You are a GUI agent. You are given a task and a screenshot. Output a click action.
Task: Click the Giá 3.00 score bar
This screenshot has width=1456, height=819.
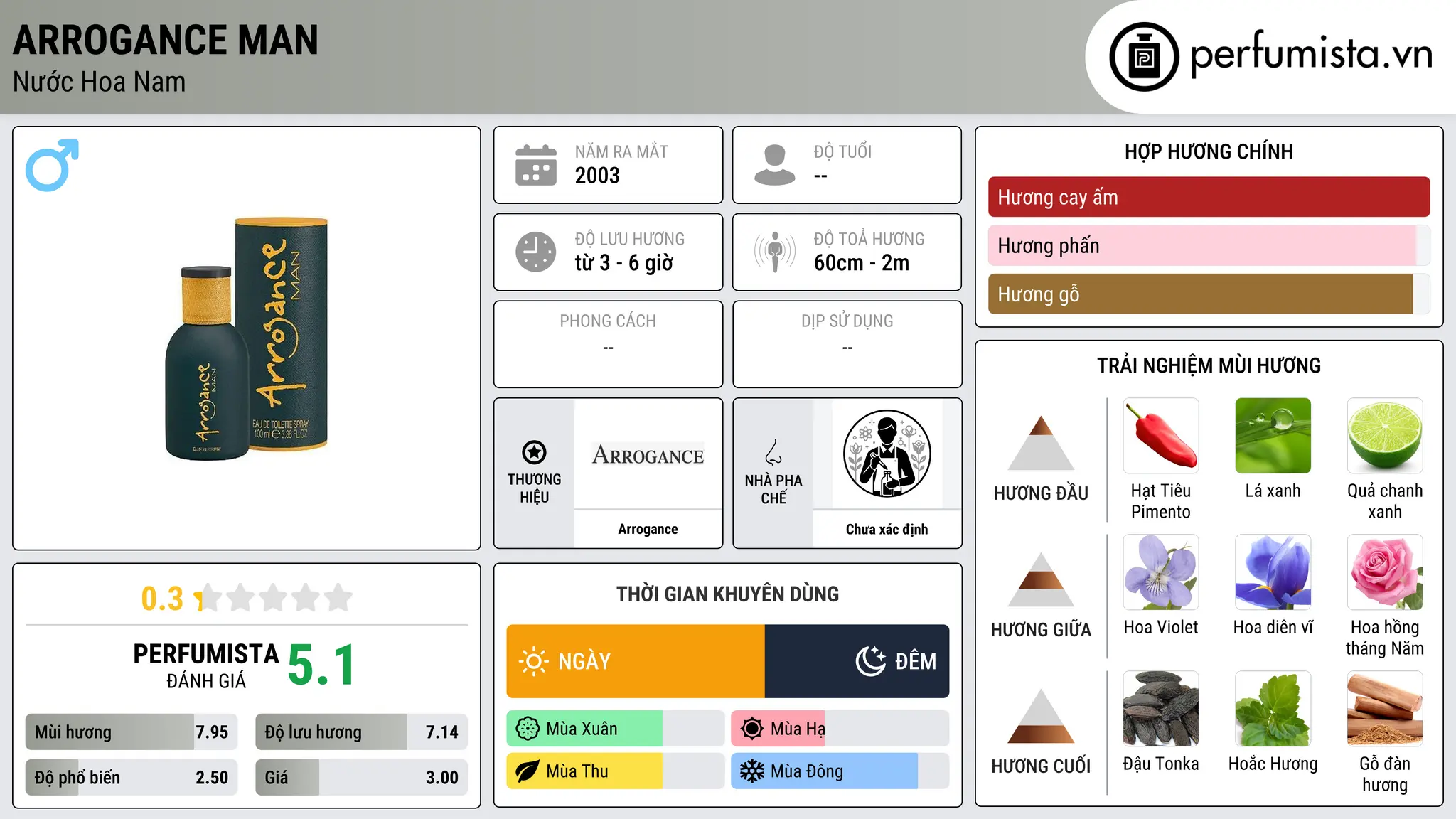pos(361,777)
